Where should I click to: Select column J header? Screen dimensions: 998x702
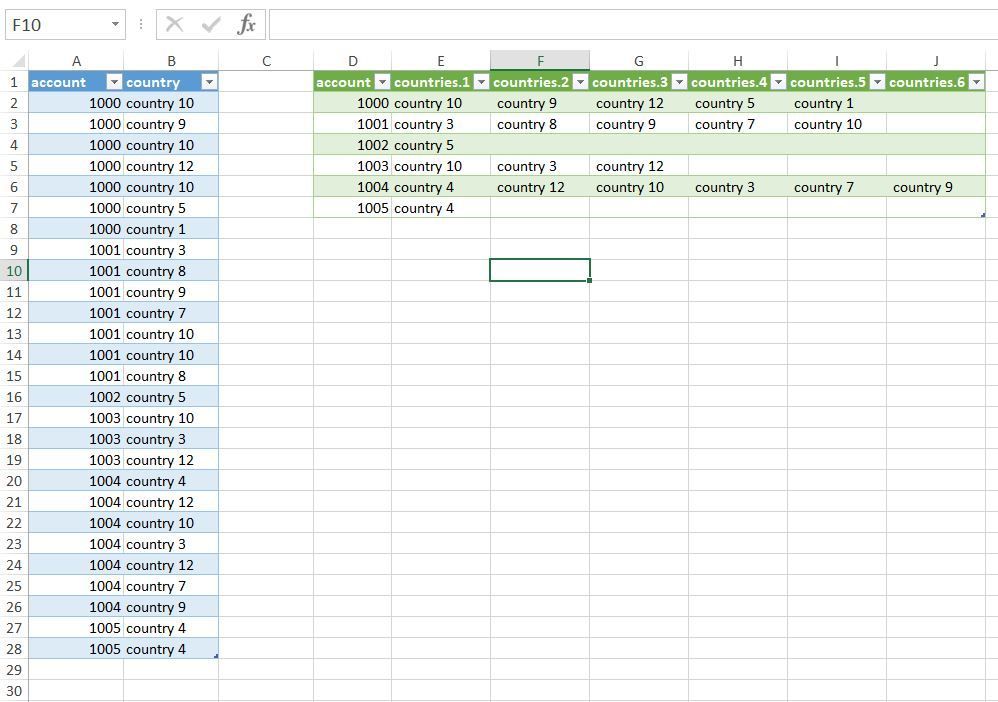point(936,61)
